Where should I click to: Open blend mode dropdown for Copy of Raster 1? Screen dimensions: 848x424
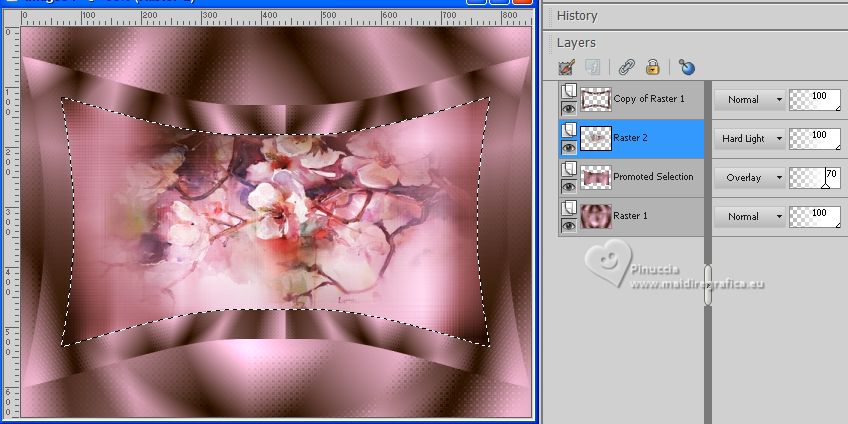(750, 100)
